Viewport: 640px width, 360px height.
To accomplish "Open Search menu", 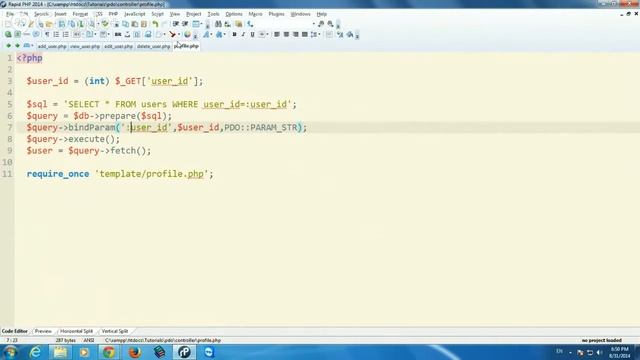I will pos(41,14).
